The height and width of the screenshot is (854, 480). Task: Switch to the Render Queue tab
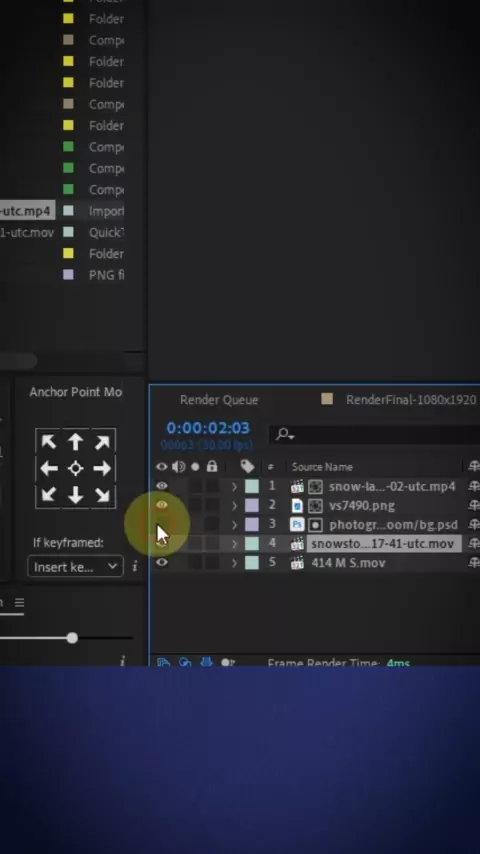pos(219,400)
